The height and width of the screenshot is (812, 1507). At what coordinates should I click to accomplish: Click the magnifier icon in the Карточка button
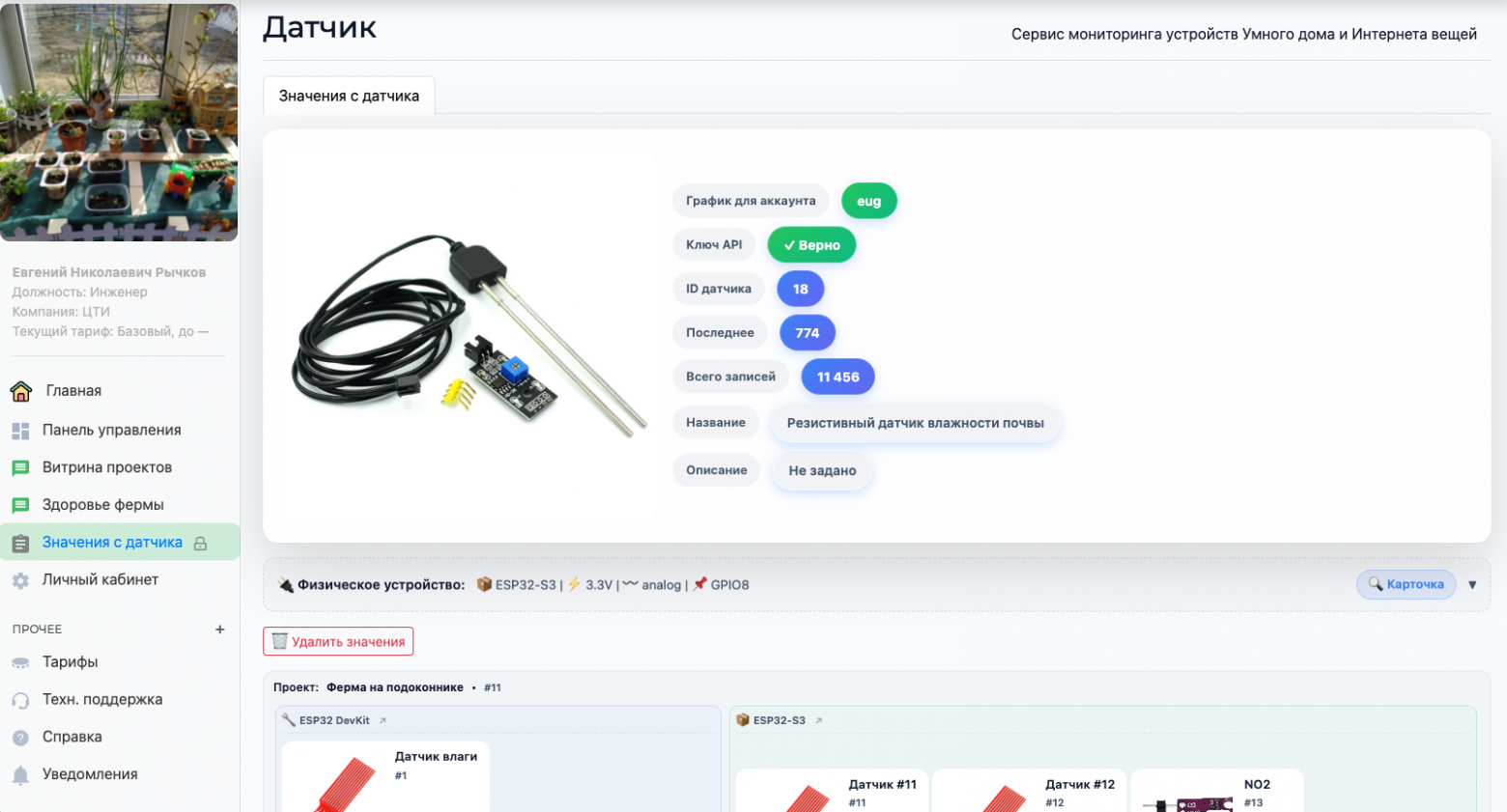pos(1376,584)
